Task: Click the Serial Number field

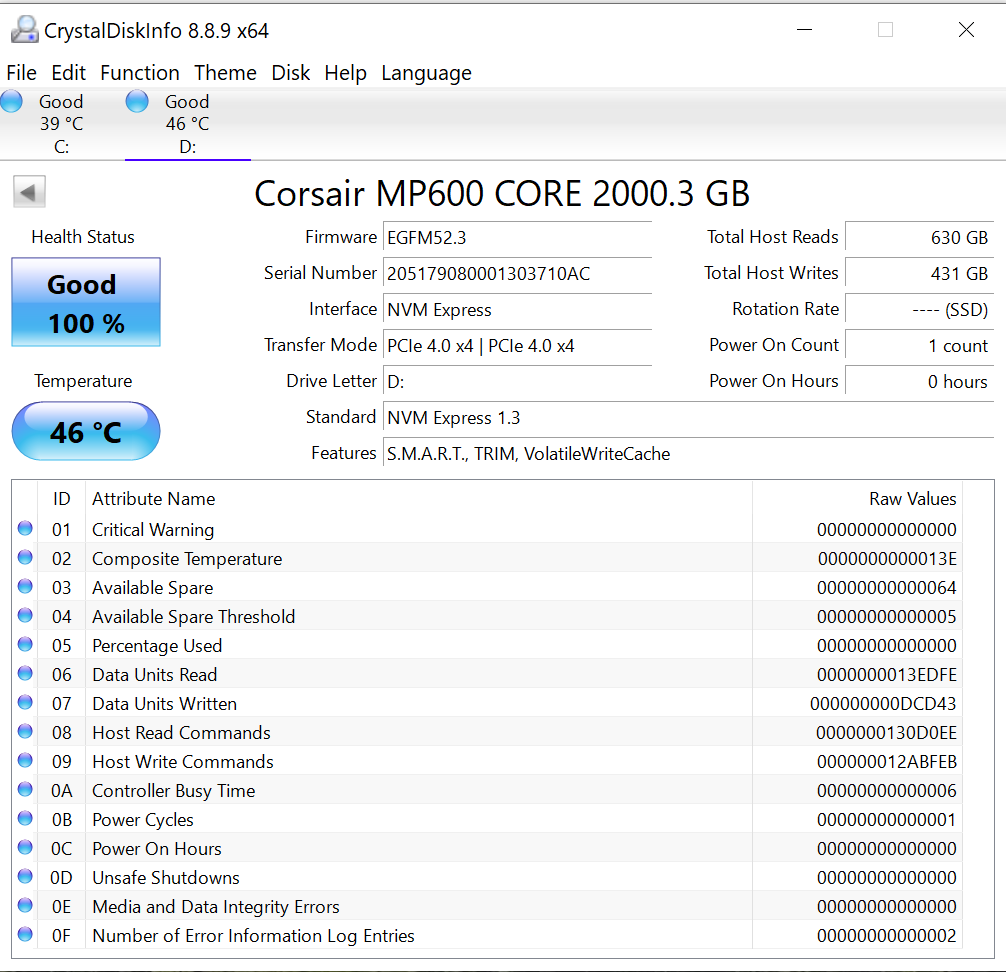Action: pyautogui.click(x=516, y=273)
